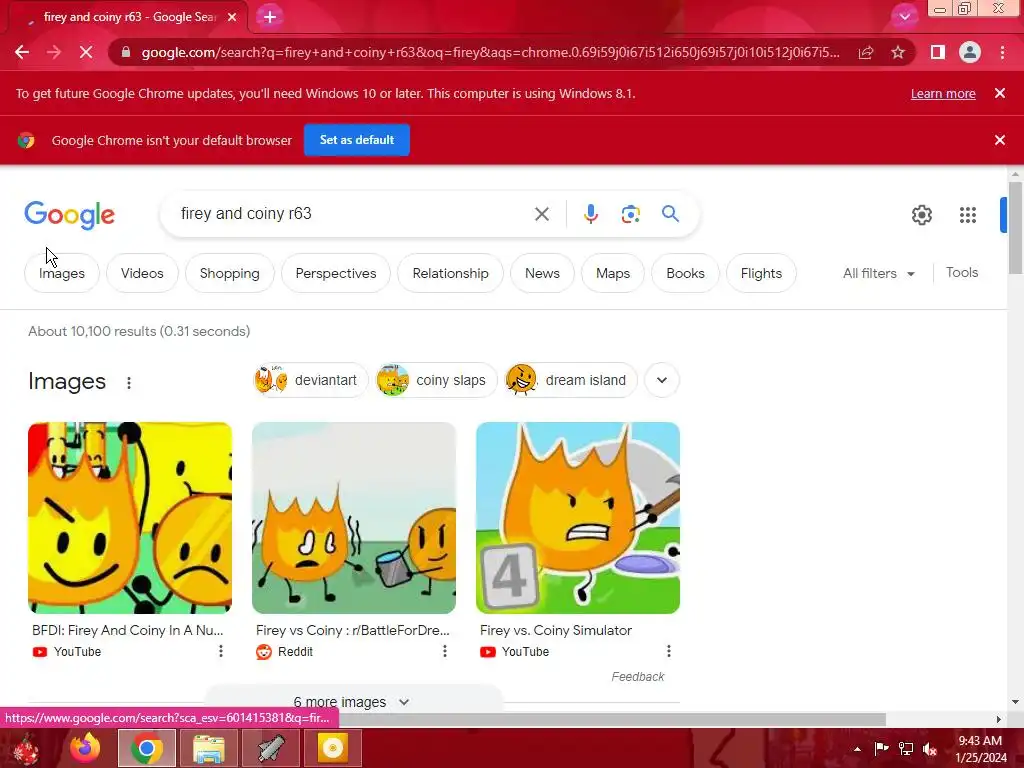
Task: Clear the search box with the X
Action: [x=541, y=214]
